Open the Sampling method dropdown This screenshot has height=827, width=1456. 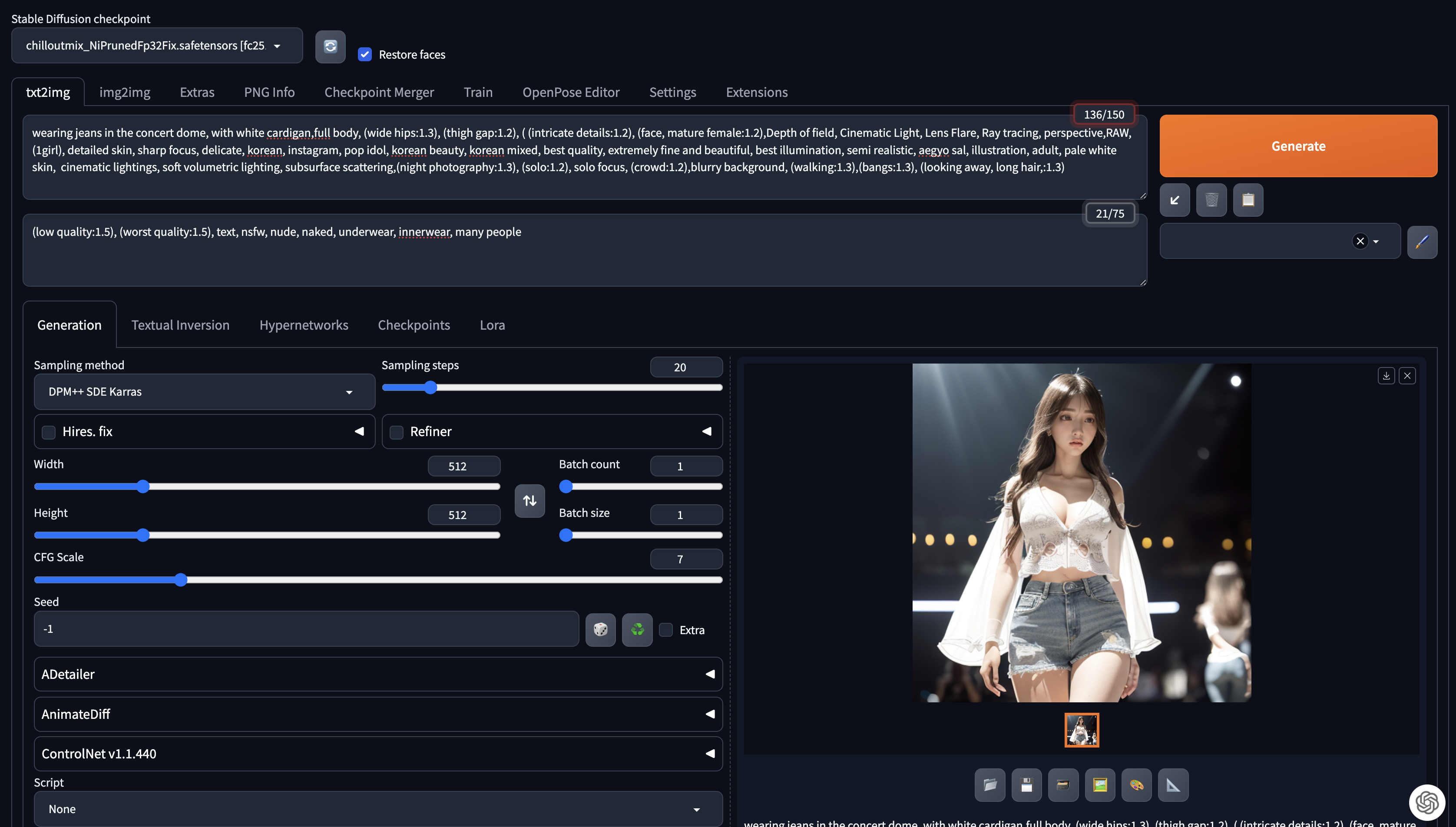pos(204,392)
